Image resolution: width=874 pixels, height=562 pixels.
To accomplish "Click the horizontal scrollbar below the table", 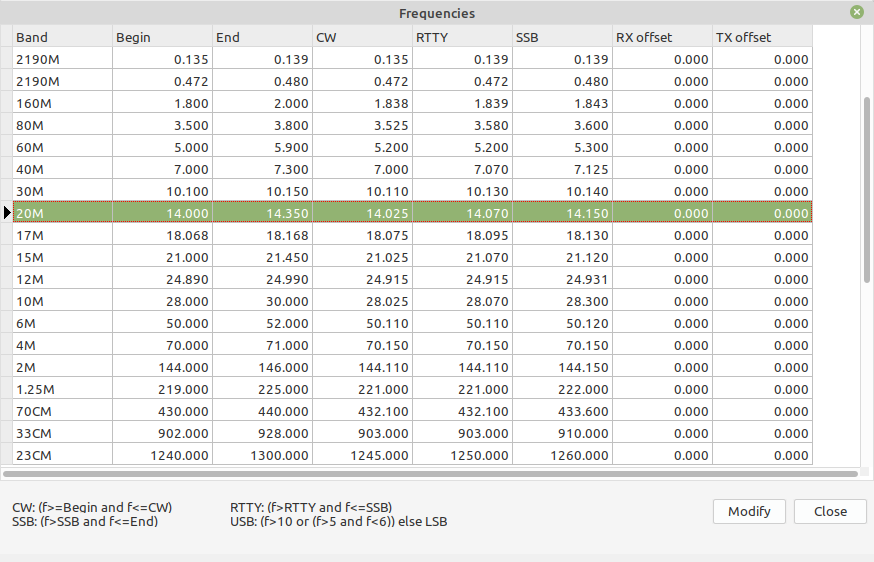I will click(430, 474).
